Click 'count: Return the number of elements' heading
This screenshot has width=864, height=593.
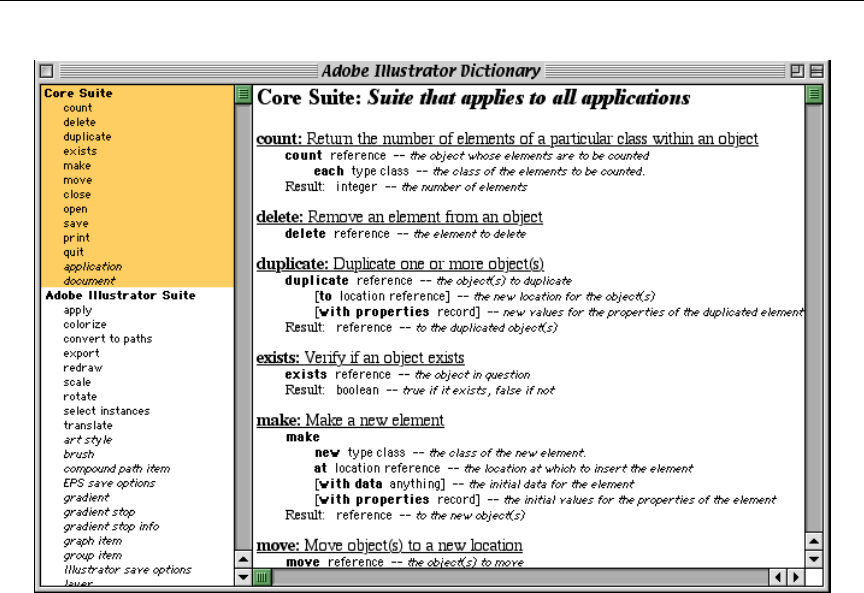[x=507, y=139]
